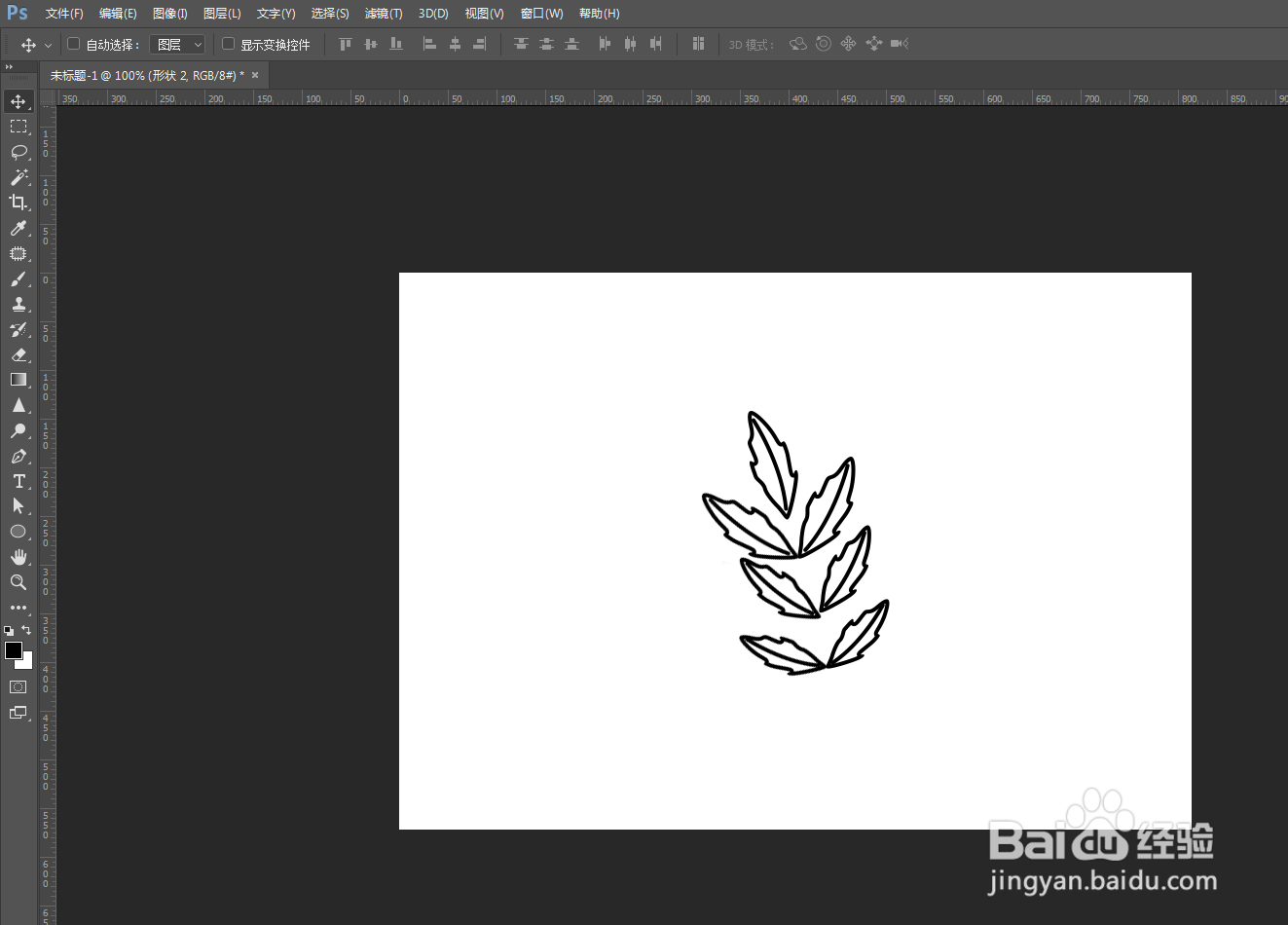
Task: Open the 图层(L) menu
Action: pyautogui.click(x=222, y=14)
